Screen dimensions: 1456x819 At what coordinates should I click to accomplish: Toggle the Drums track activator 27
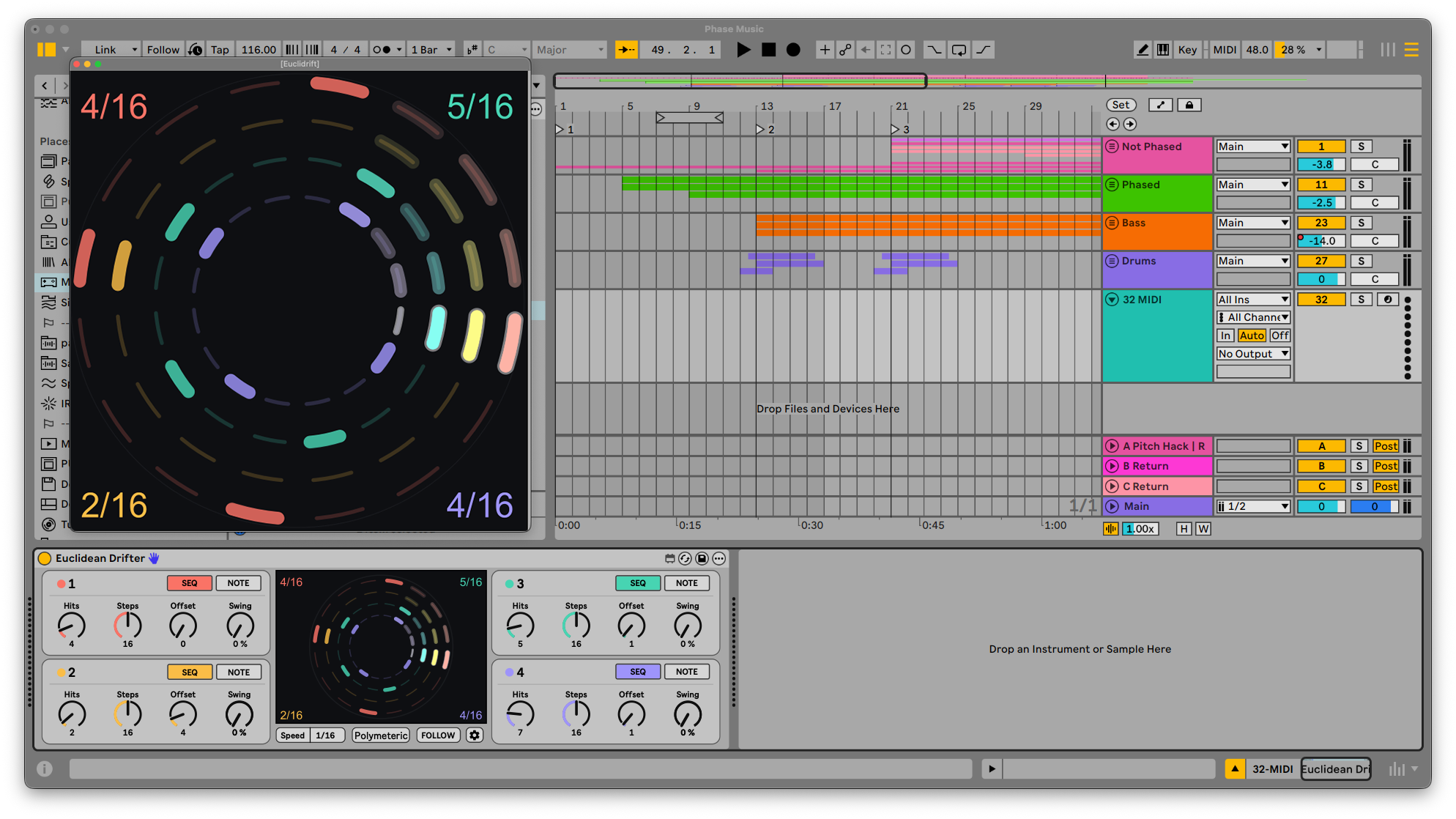coord(1321,261)
